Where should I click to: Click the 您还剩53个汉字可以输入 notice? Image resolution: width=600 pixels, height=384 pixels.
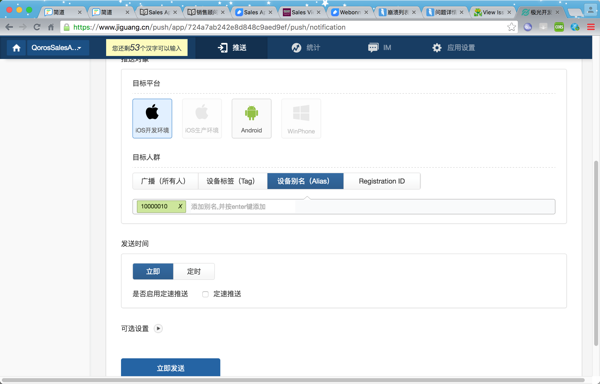point(147,48)
